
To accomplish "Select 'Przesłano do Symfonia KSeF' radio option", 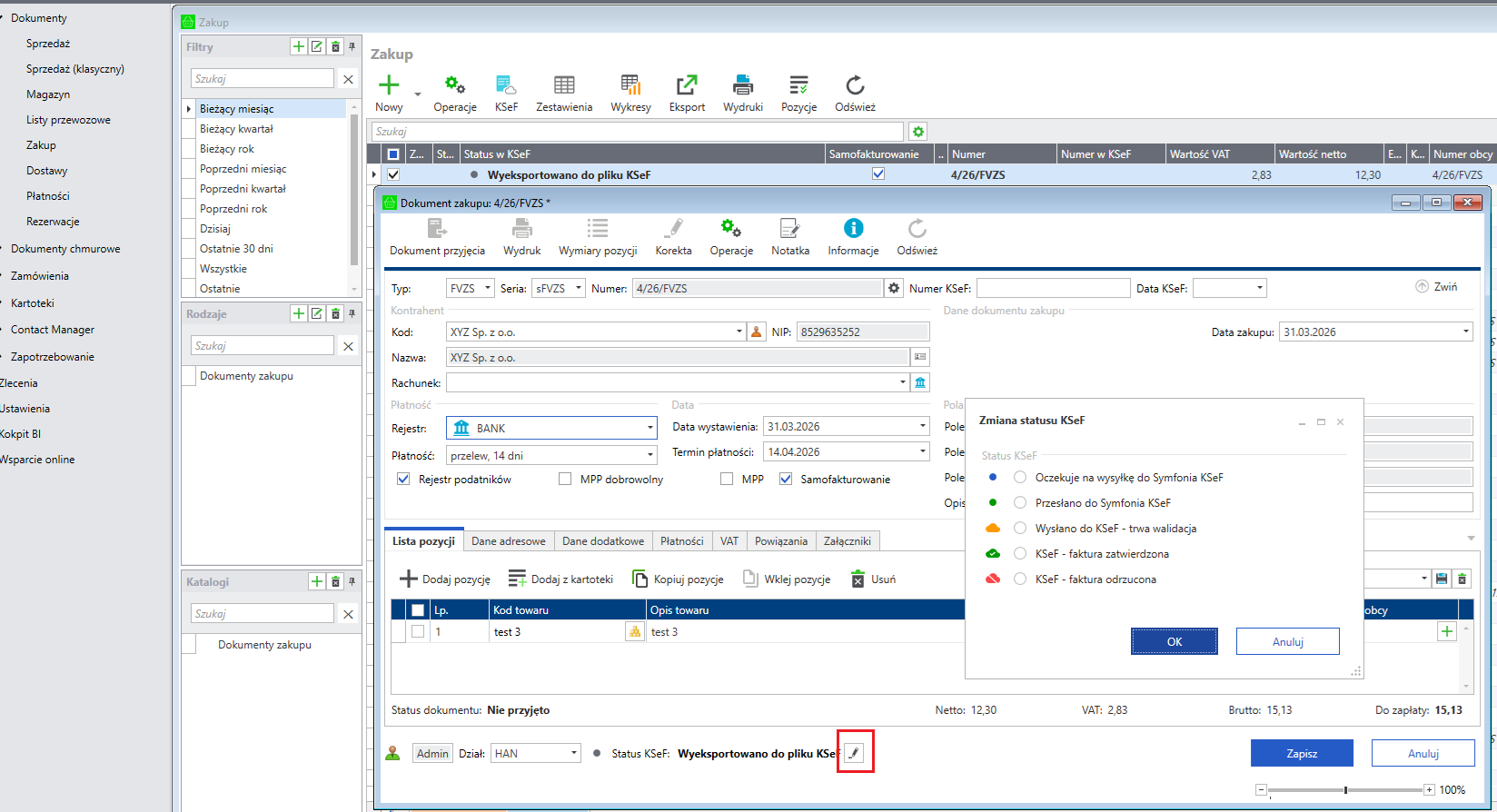I will [x=1020, y=502].
